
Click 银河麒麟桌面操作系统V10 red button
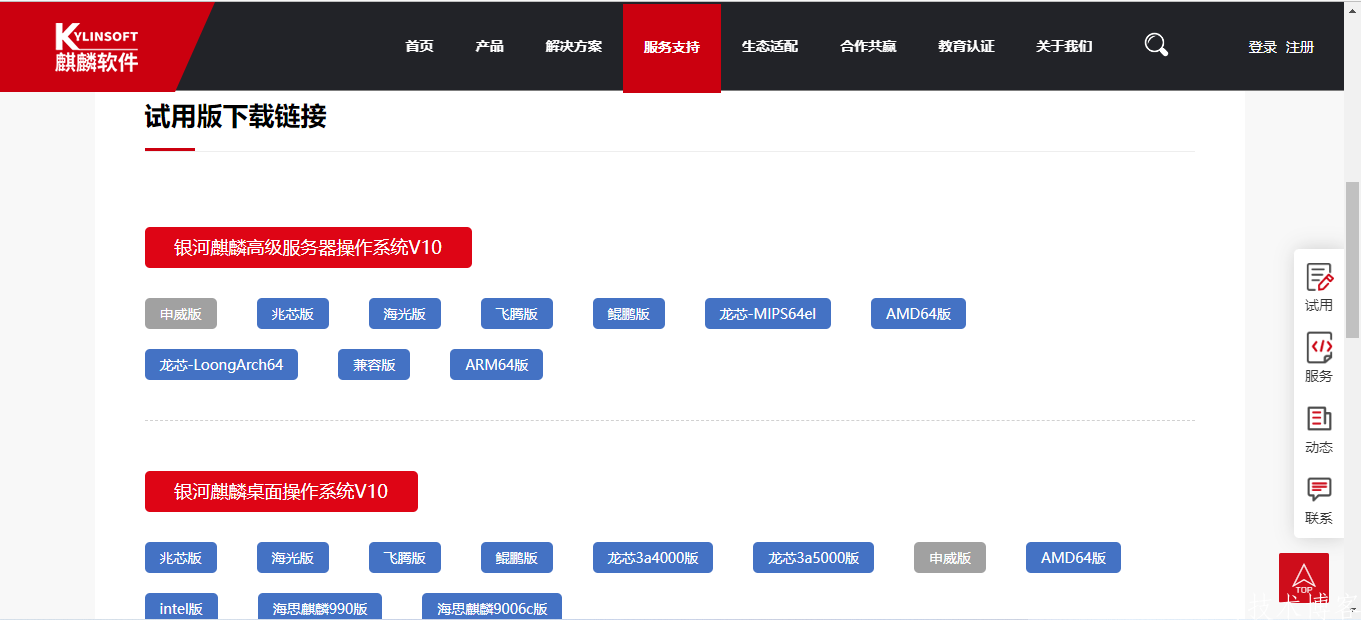[x=281, y=491]
